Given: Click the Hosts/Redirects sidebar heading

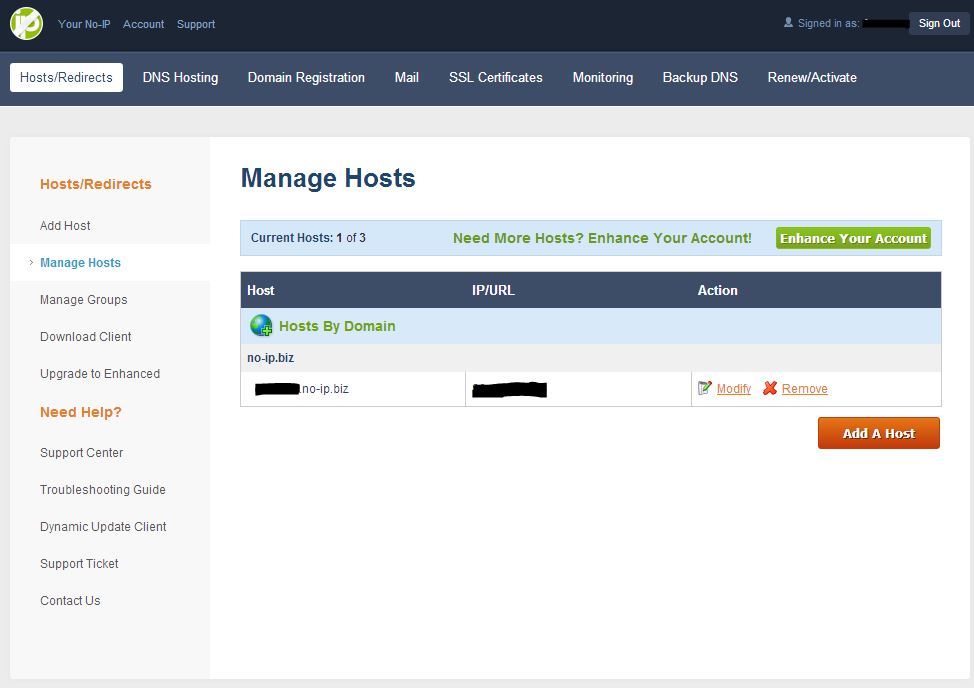Looking at the screenshot, I should click(x=96, y=184).
